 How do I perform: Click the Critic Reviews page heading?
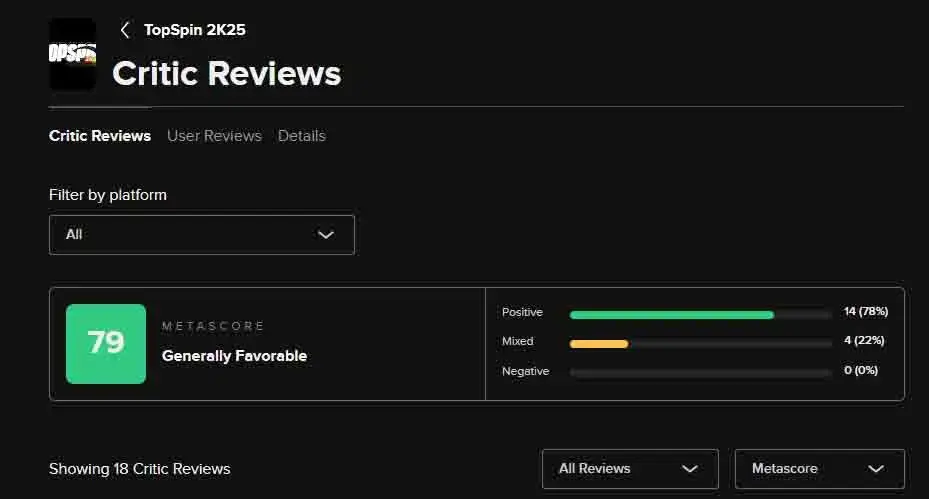point(227,73)
